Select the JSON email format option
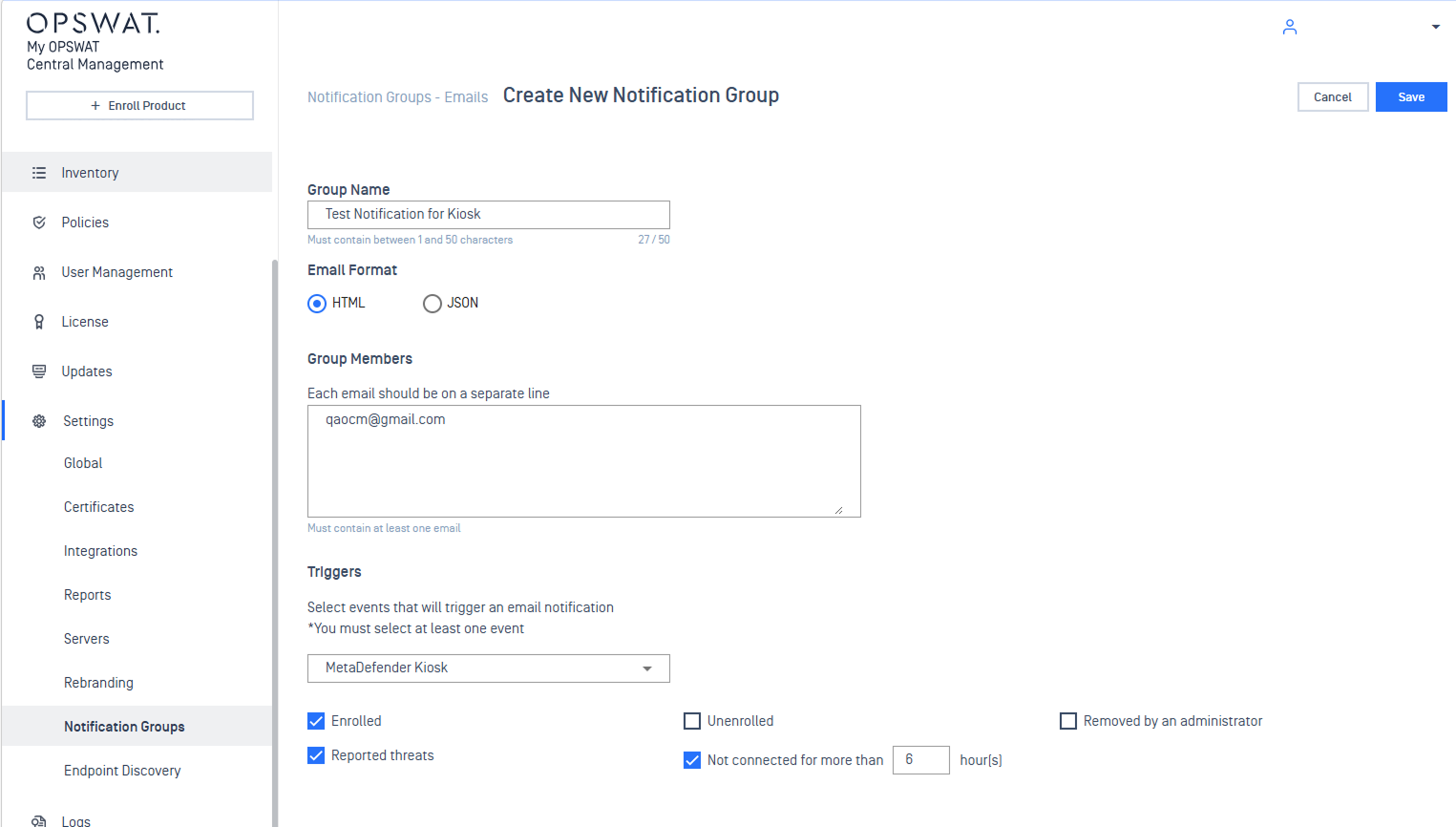Image resolution: width=1456 pixels, height=827 pixels. [432, 303]
